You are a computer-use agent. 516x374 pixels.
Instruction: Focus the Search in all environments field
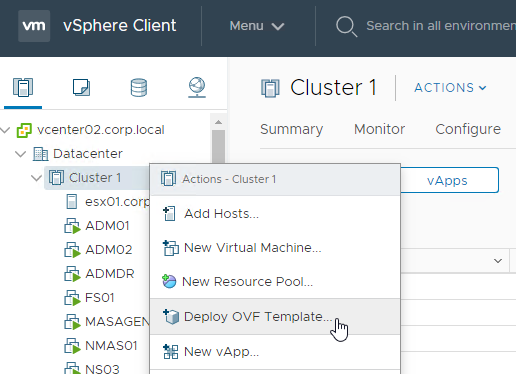(441, 26)
